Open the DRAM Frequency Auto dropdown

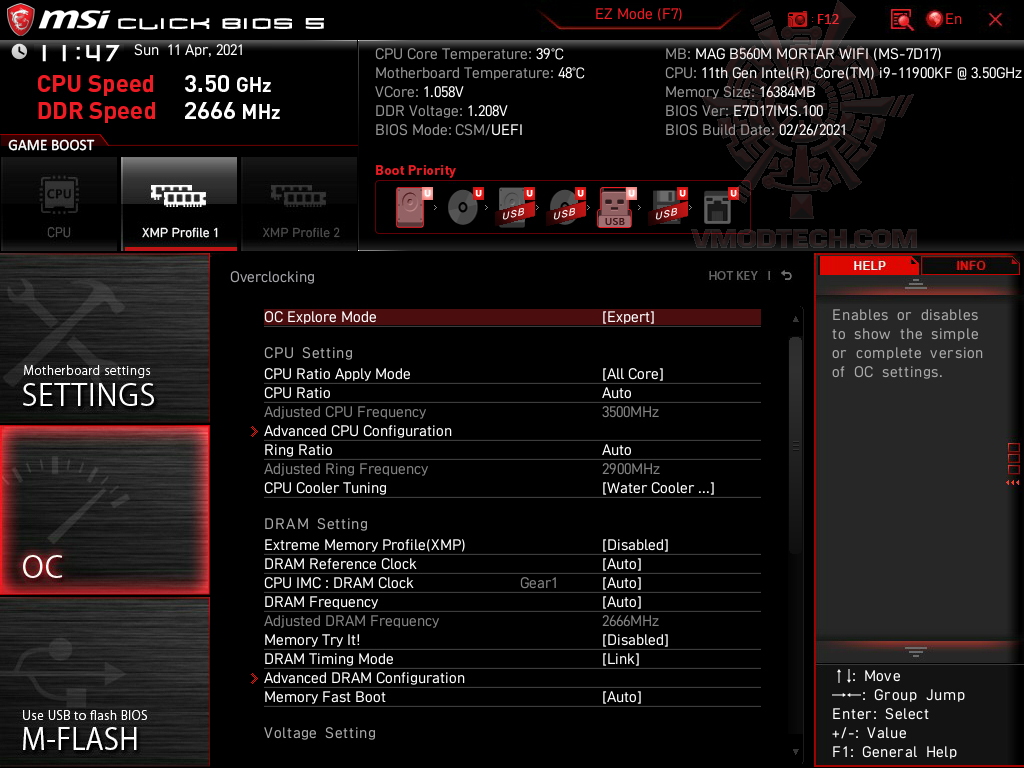622,602
